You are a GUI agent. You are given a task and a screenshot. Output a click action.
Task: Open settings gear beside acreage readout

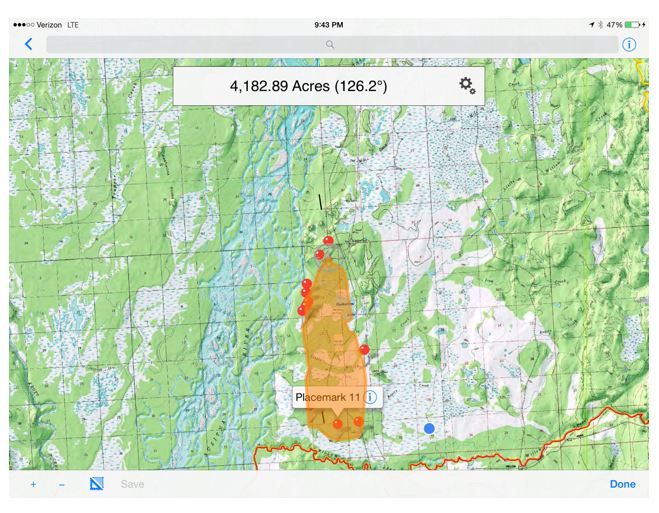coord(467,86)
